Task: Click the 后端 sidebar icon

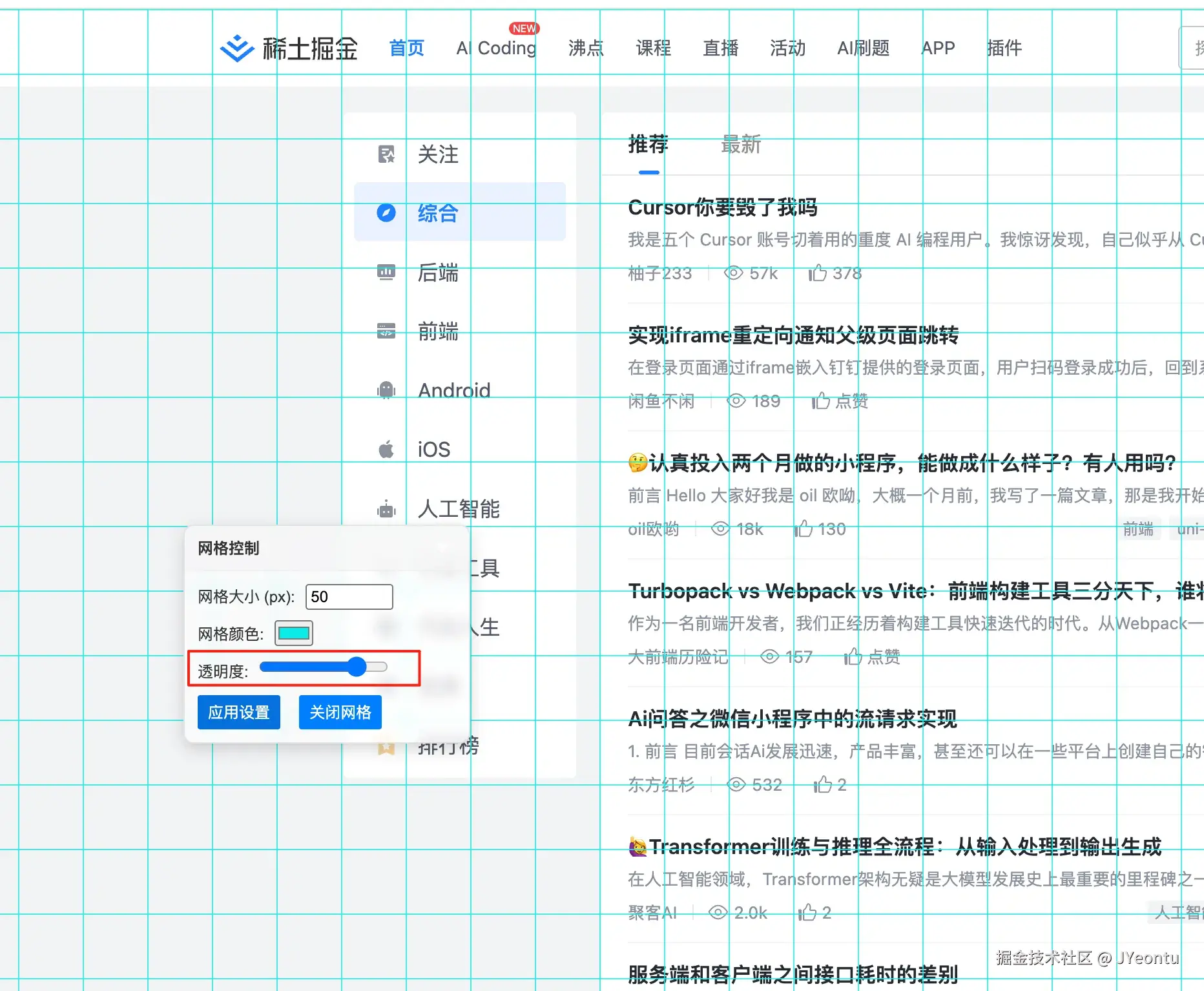Action: click(386, 272)
